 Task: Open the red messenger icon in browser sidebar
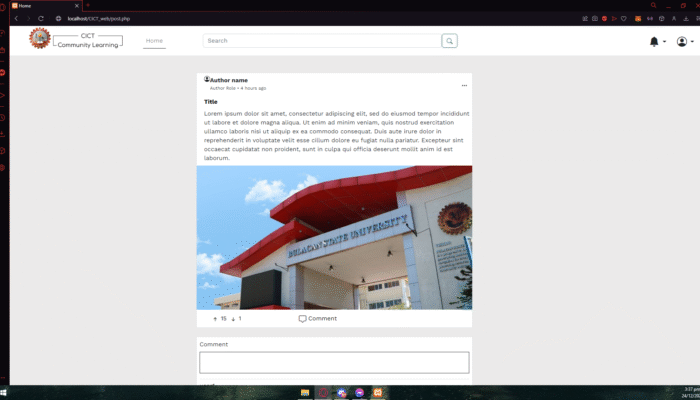click(x=3, y=72)
